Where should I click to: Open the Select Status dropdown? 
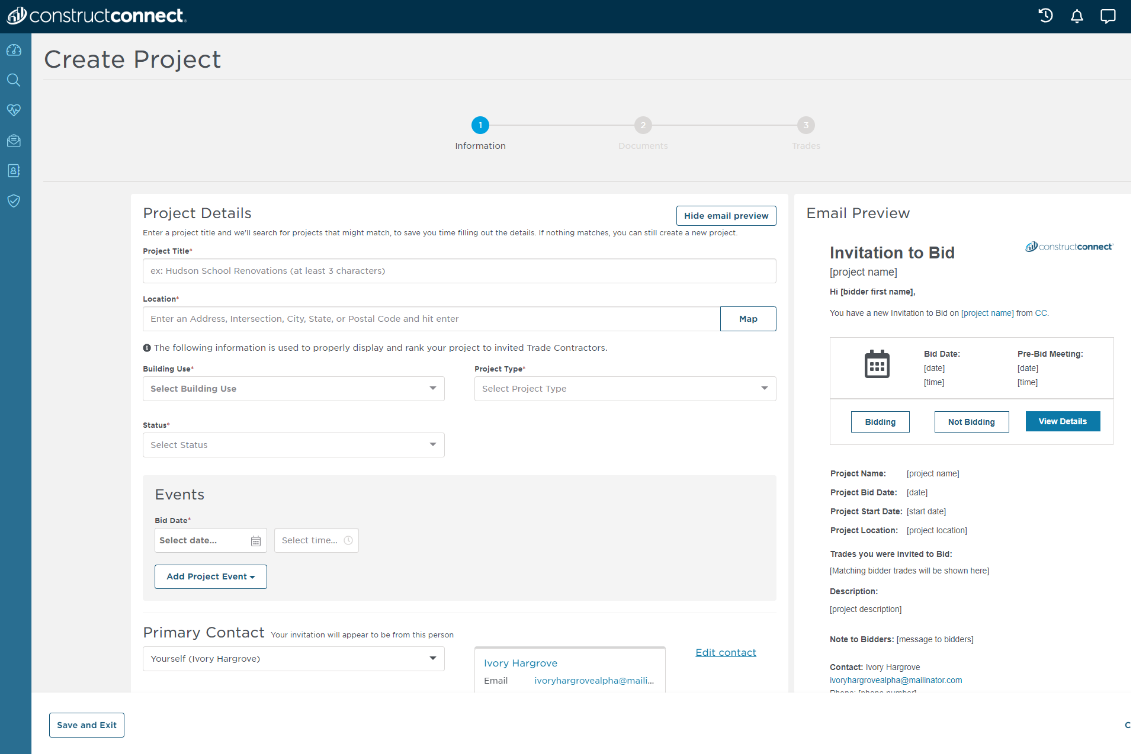coord(293,444)
